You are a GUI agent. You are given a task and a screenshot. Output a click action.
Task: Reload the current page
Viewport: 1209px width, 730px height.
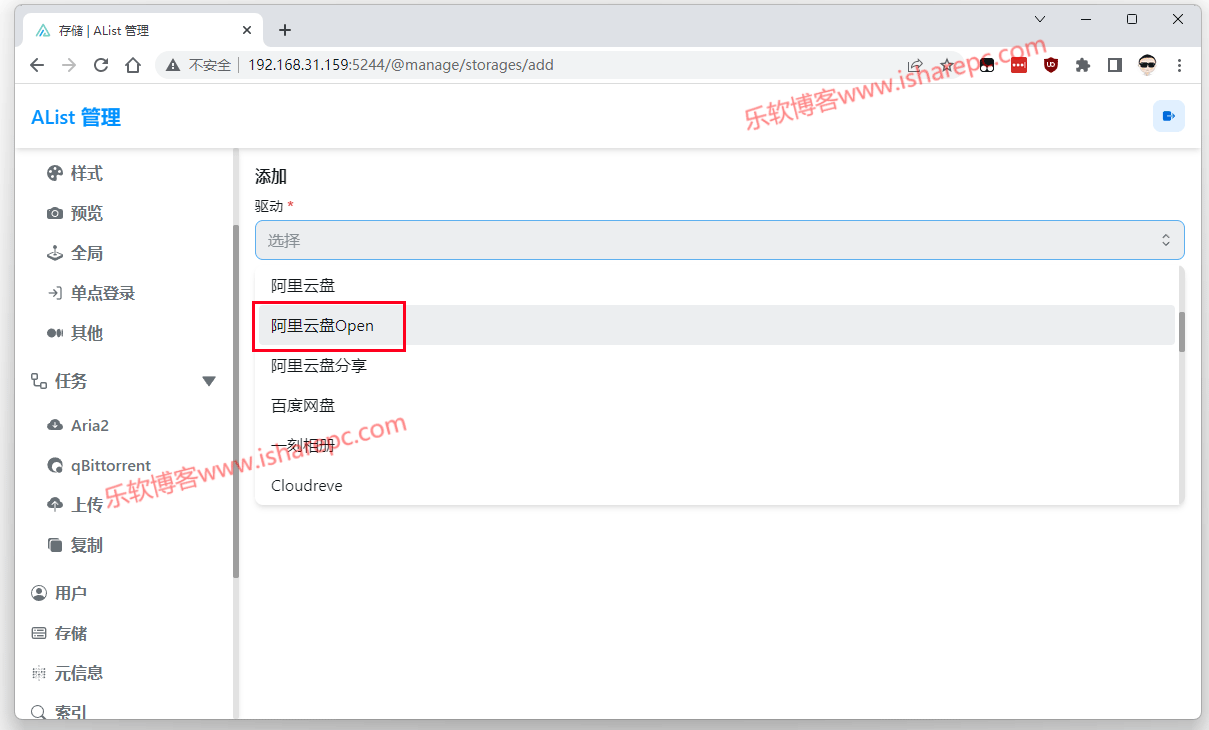click(101, 65)
